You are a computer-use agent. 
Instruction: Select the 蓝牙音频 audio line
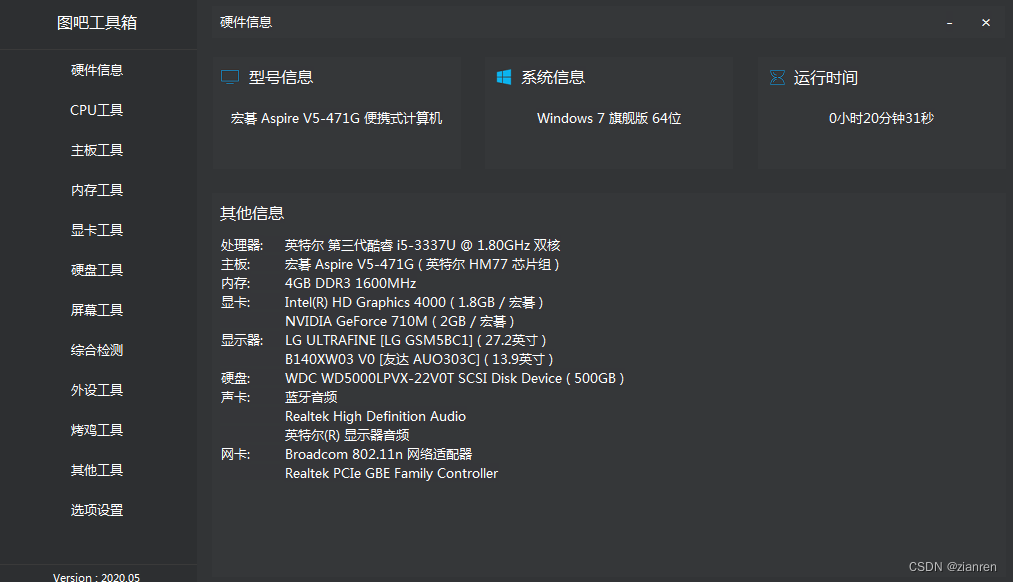pos(311,397)
